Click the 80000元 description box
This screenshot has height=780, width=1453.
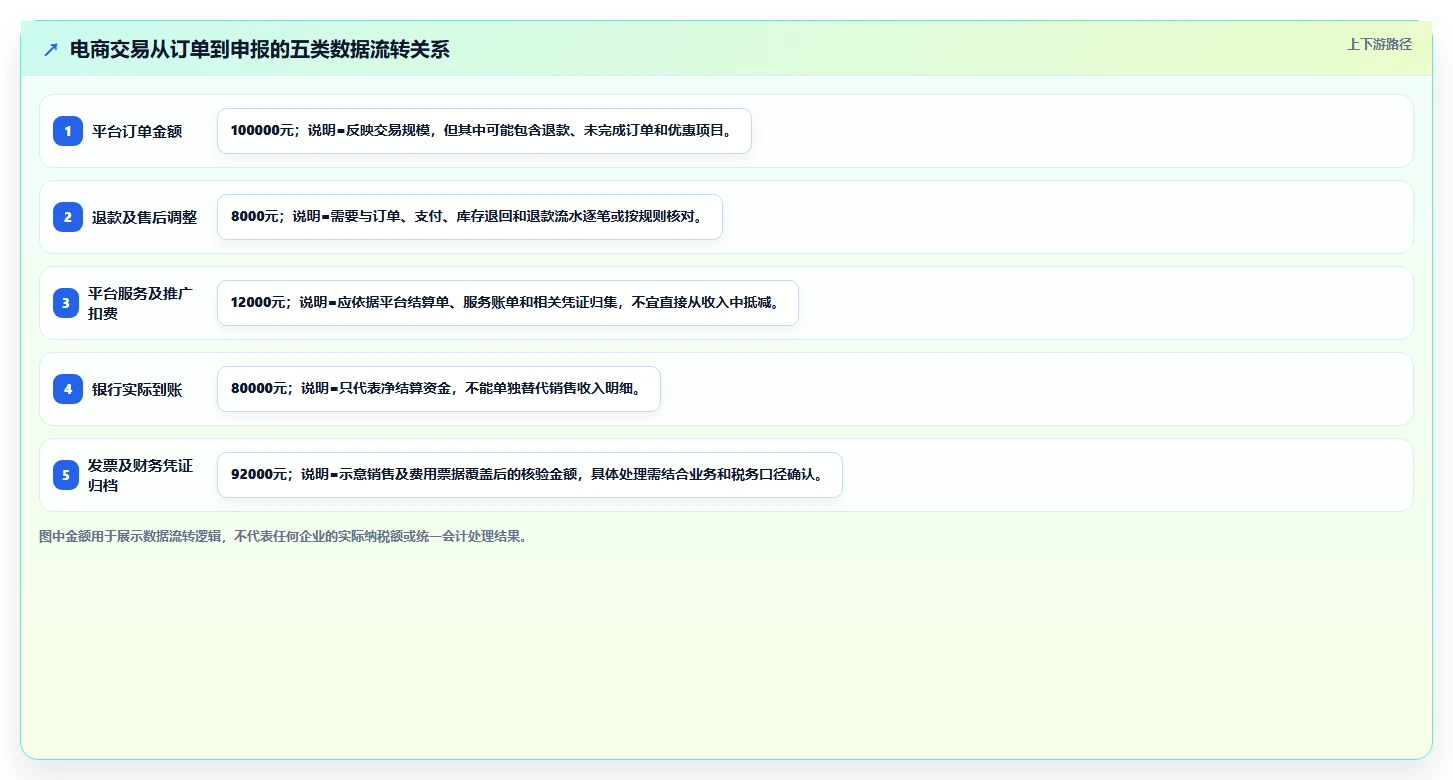[439, 389]
